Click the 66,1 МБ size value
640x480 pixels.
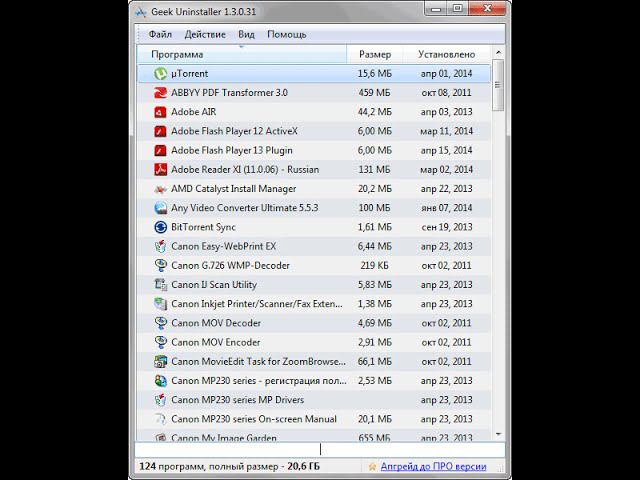click(374, 361)
